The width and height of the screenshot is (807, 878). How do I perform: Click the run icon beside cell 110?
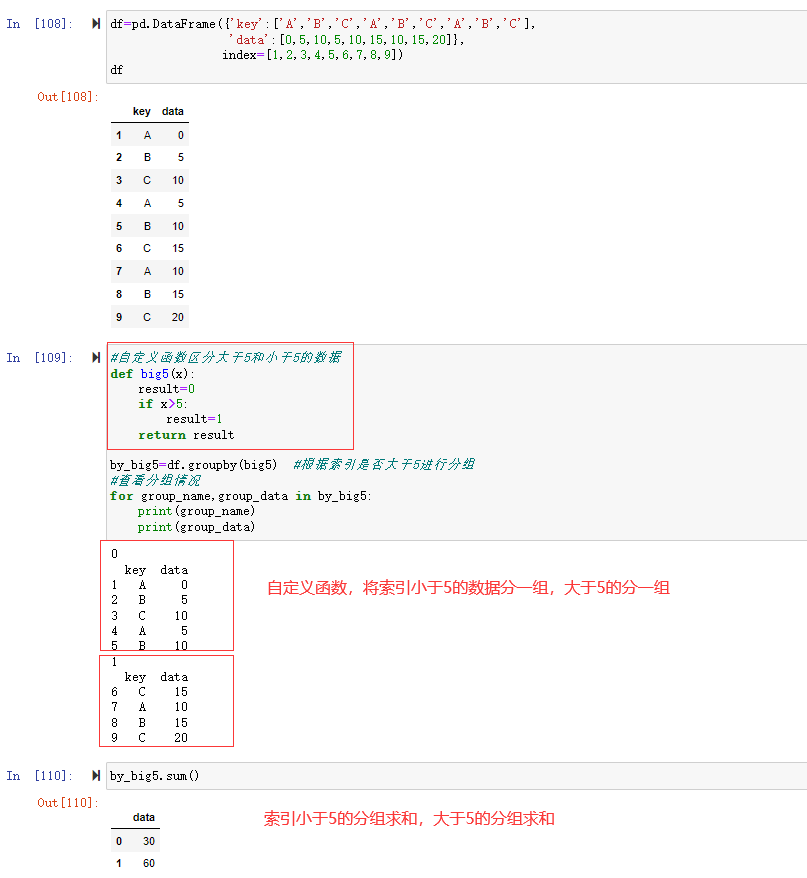96,775
